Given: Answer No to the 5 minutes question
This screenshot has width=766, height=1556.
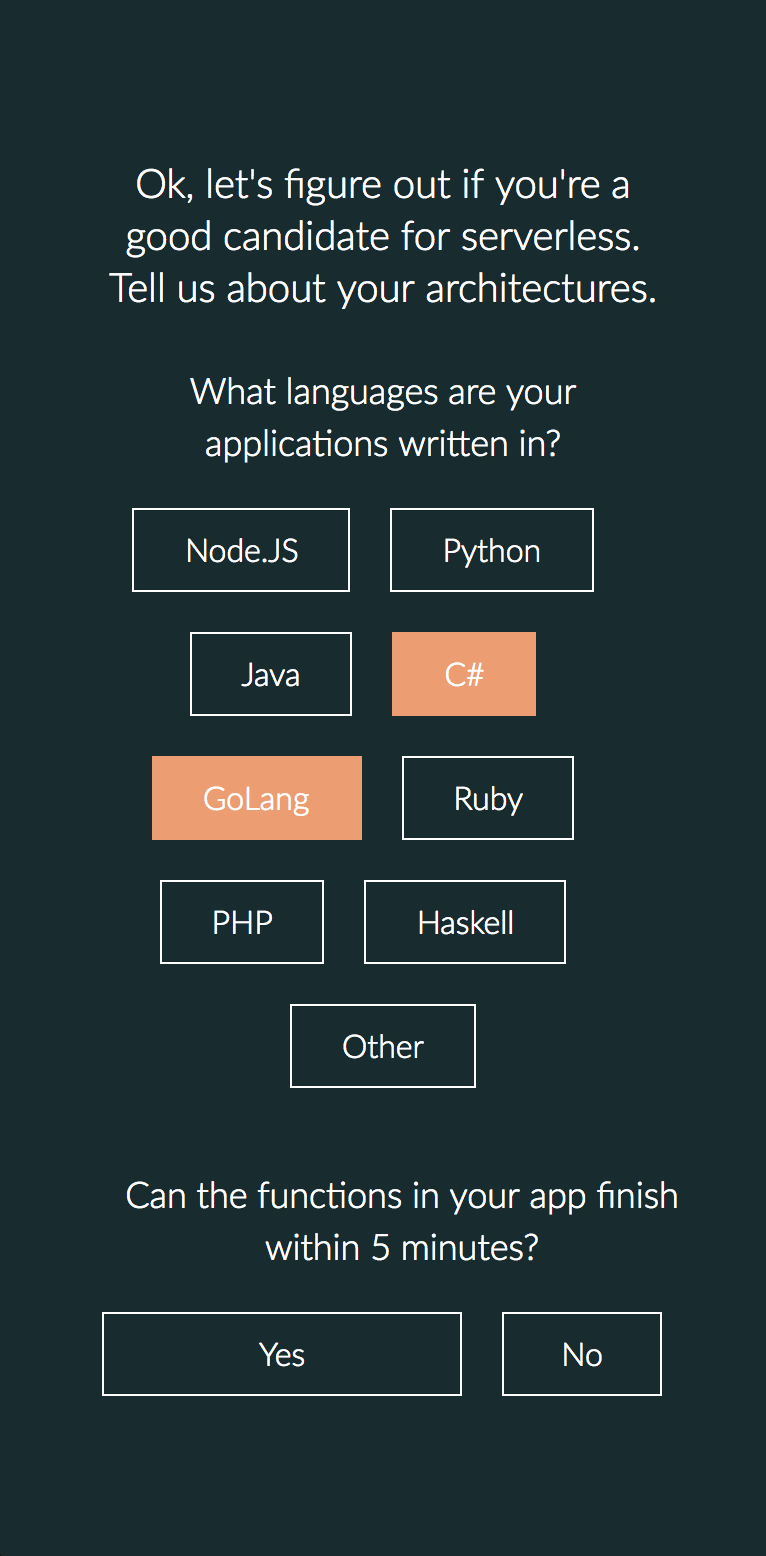Looking at the screenshot, I should (x=582, y=1354).
